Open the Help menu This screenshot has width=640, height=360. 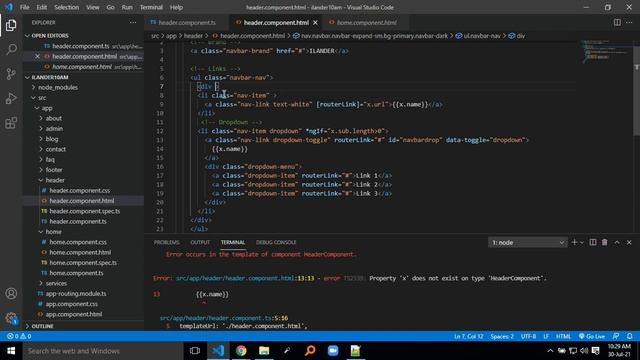(176, 7)
